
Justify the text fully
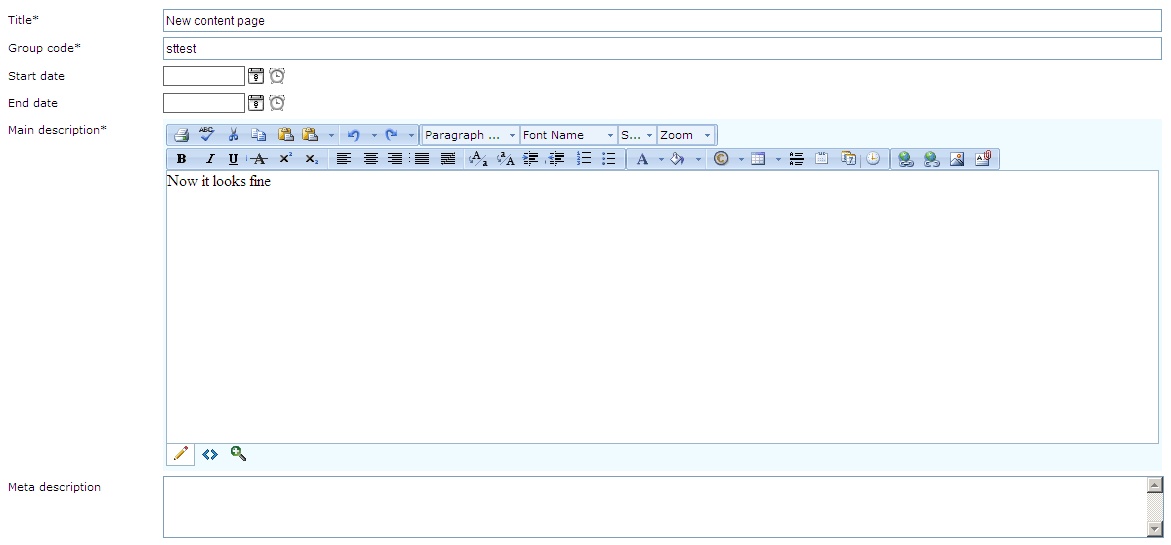[x=422, y=158]
